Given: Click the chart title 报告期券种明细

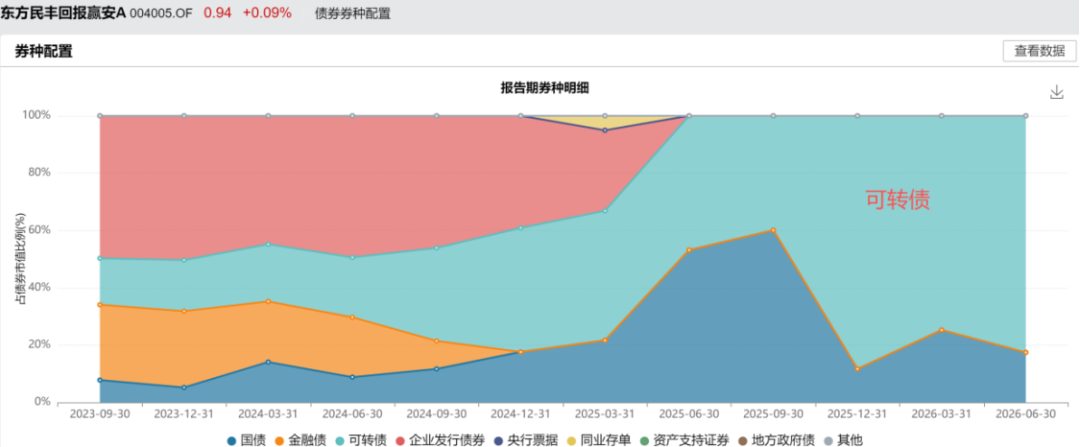Looking at the screenshot, I should point(544,87).
